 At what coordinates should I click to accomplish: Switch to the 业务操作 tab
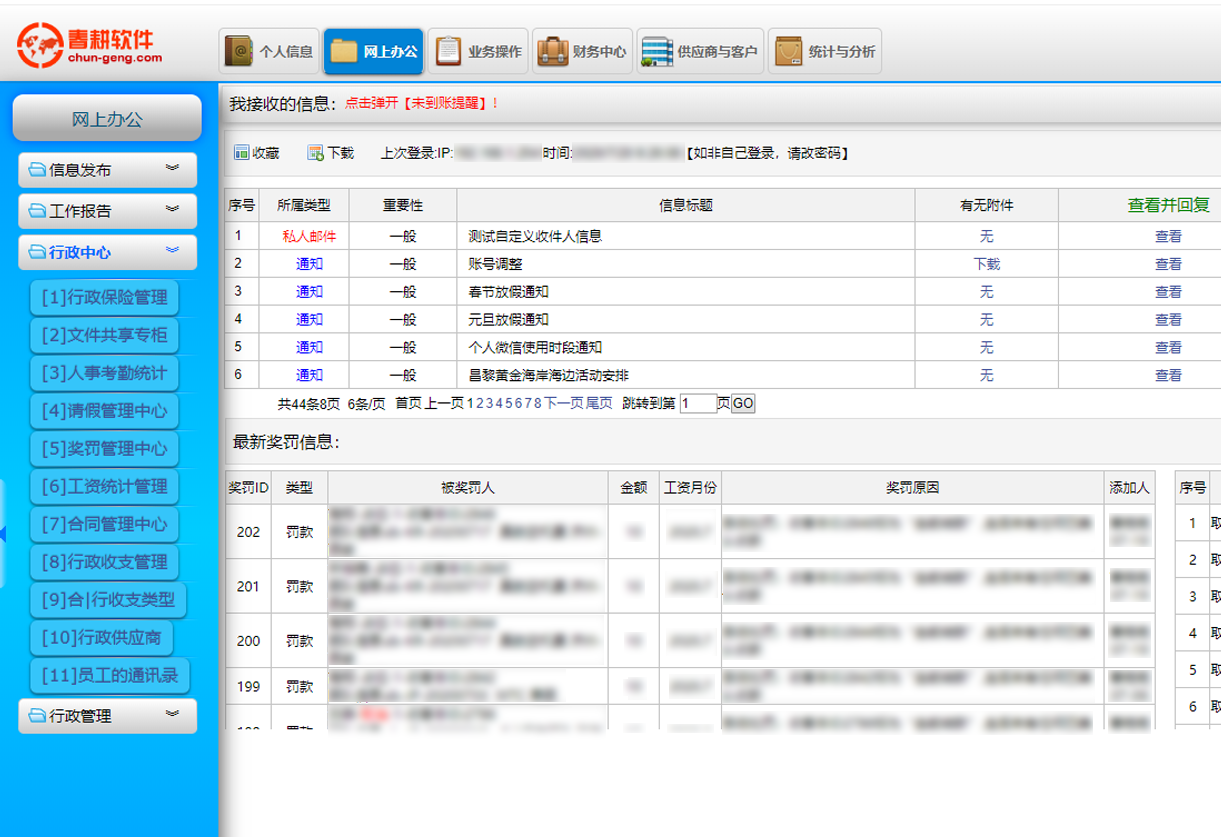point(449,51)
